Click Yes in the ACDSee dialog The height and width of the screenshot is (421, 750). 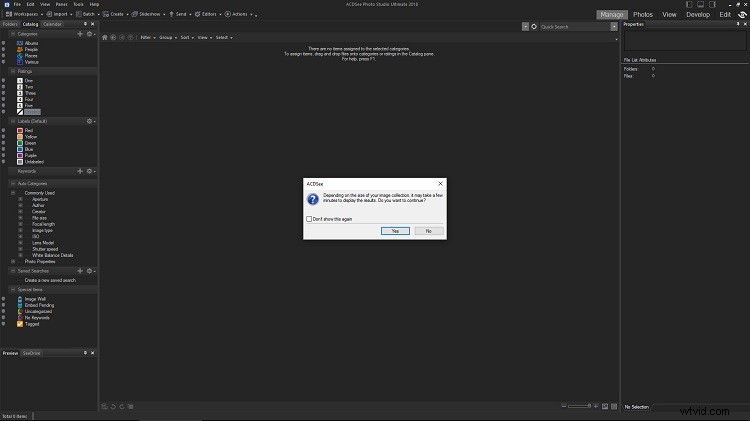point(395,231)
